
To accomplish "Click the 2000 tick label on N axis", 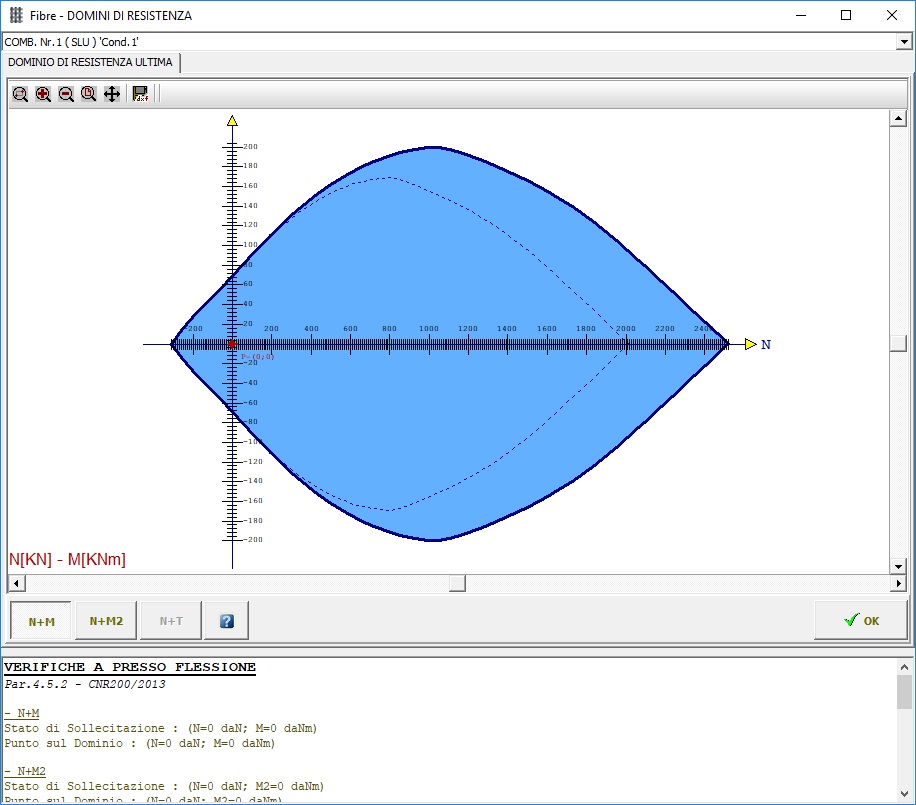I will (626, 328).
